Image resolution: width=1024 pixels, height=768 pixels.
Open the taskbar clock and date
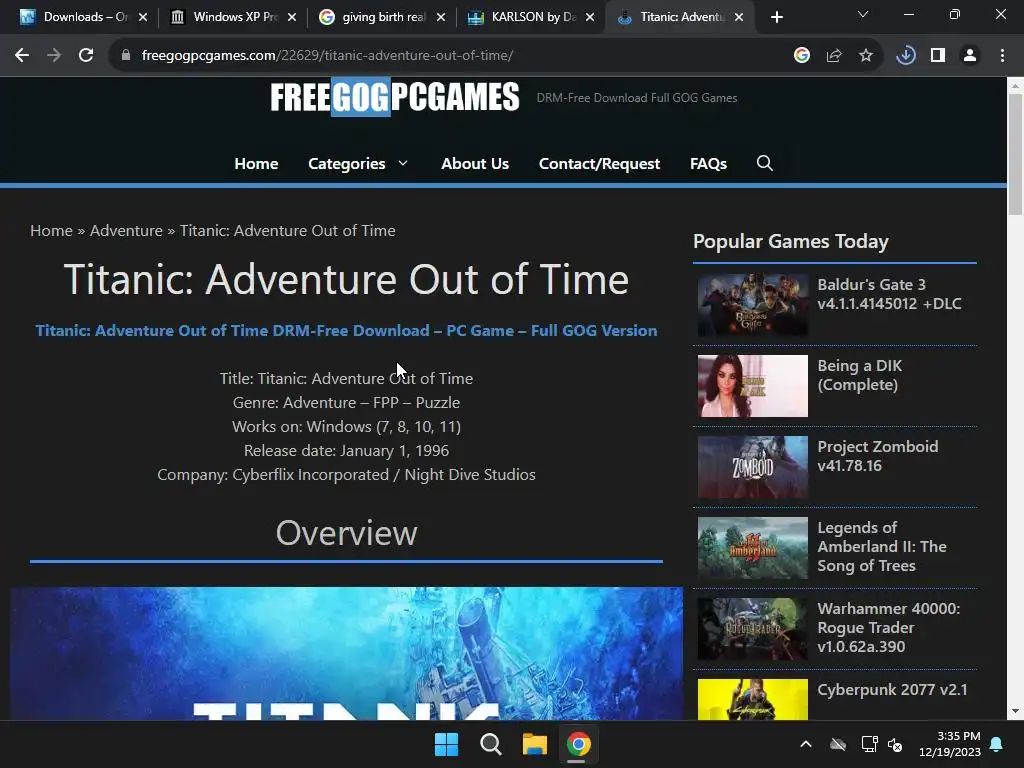point(950,744)
